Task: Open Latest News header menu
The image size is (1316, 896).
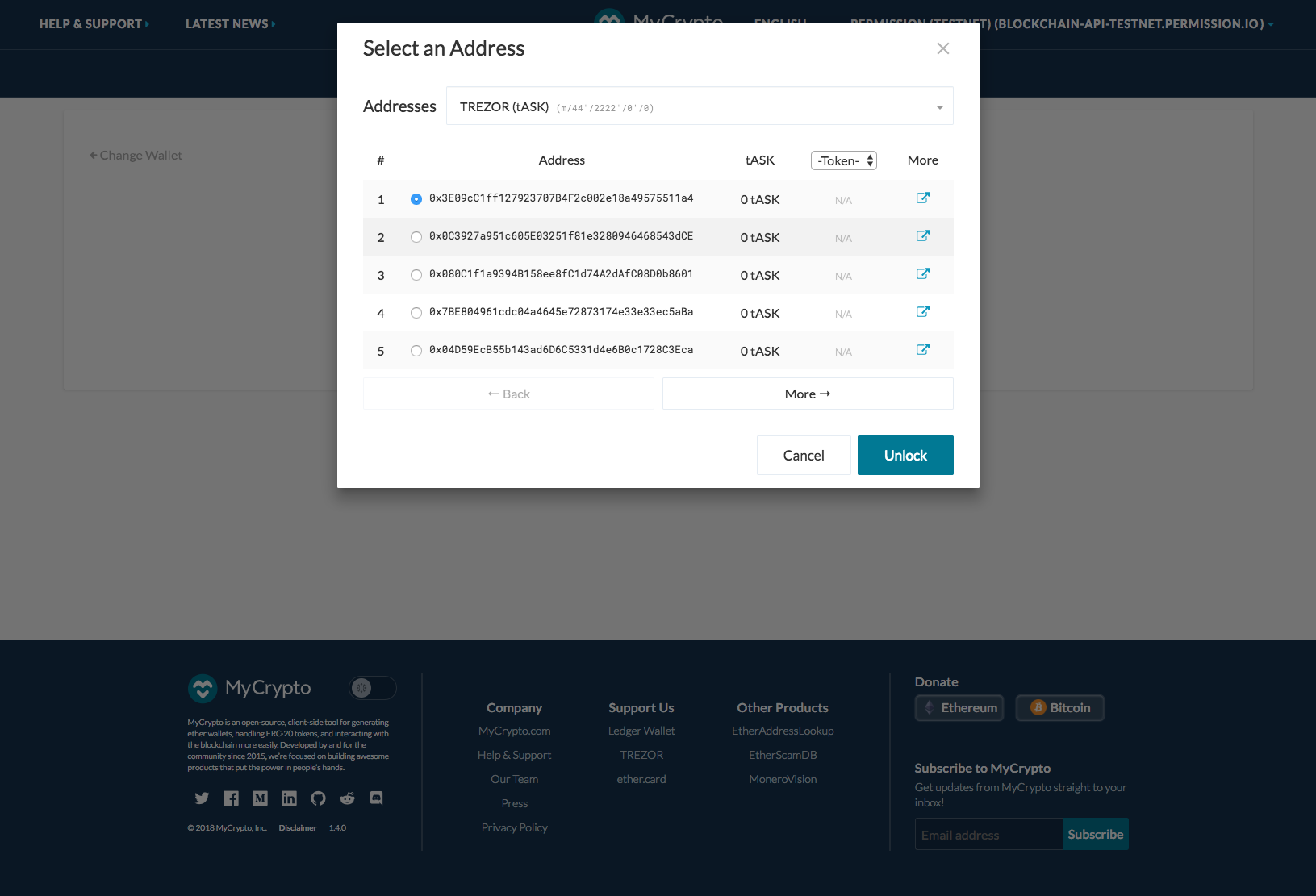Action: click(231, 24)
